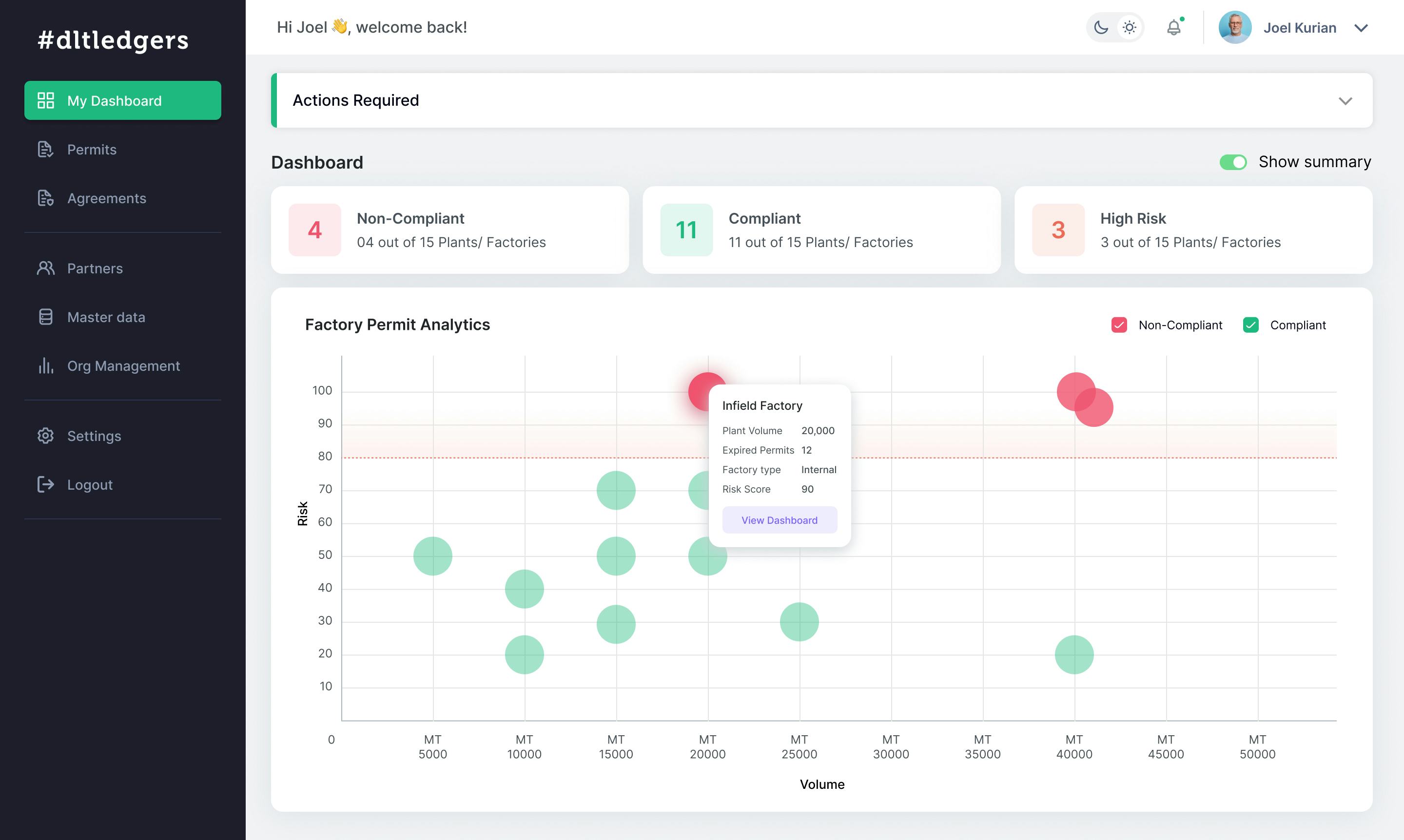1404x840 pixels.
Task: Click View Dashboard in the Infield Factory tooltip
Action: pyautogui.click(x=780, y=519)
